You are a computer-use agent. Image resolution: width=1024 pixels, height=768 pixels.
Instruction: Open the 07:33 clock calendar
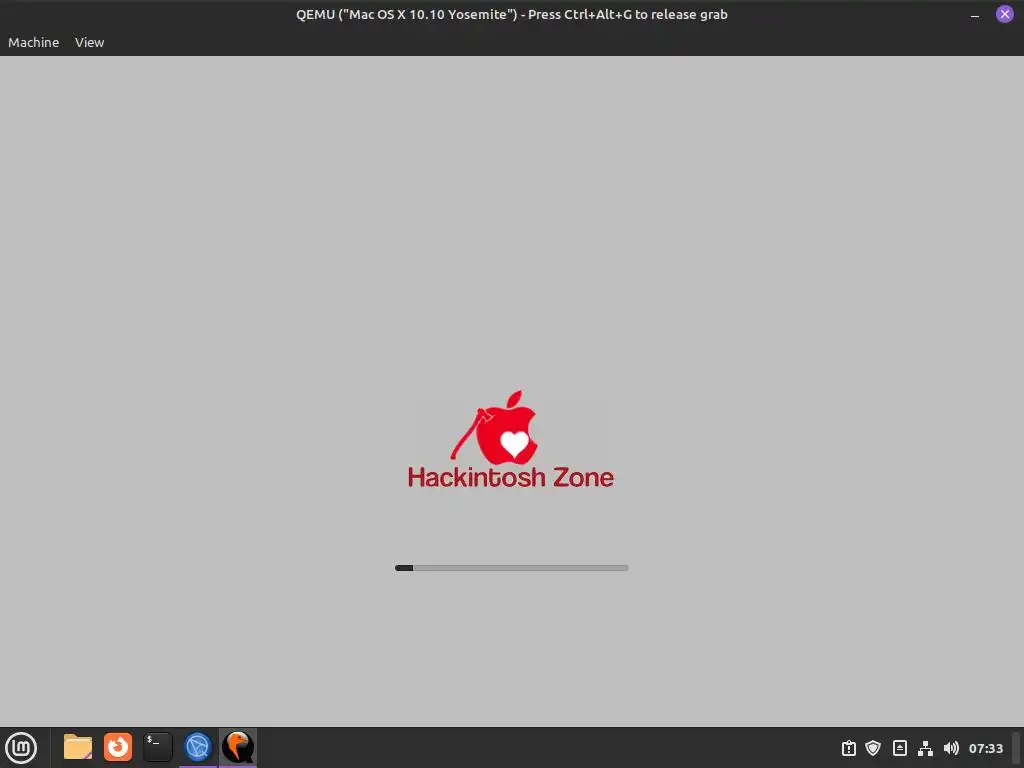point(985,748)
